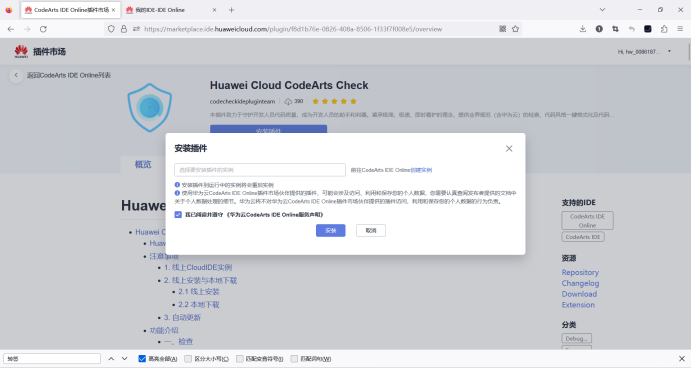Viewport: 692px width, 368px height.
Task: Click the undo arrow toolbar icon
Action: [x=632, y=29]
